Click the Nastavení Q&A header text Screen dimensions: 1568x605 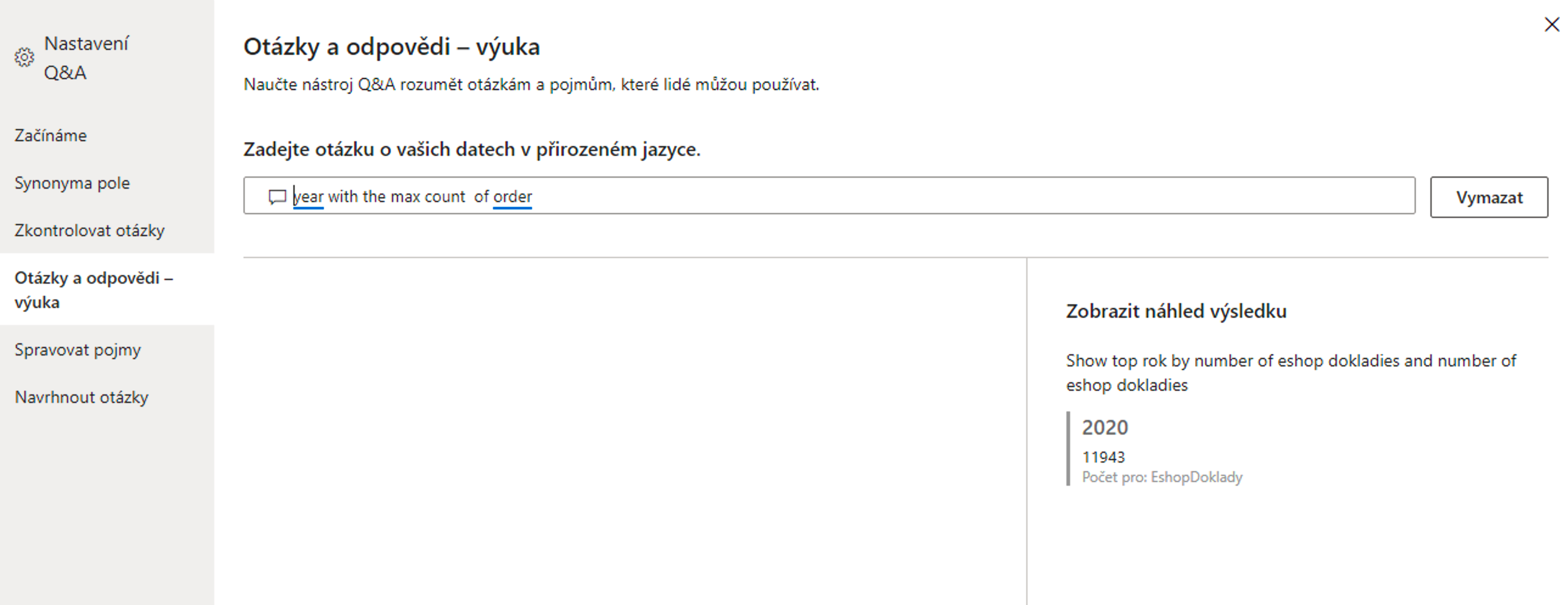point(86,58)
